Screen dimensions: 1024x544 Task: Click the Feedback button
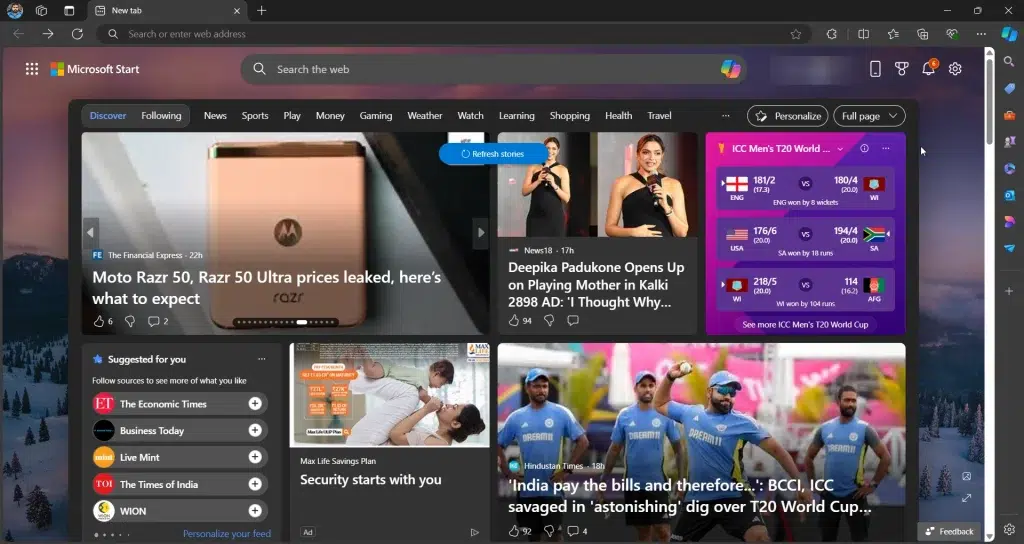click(950, 532)
